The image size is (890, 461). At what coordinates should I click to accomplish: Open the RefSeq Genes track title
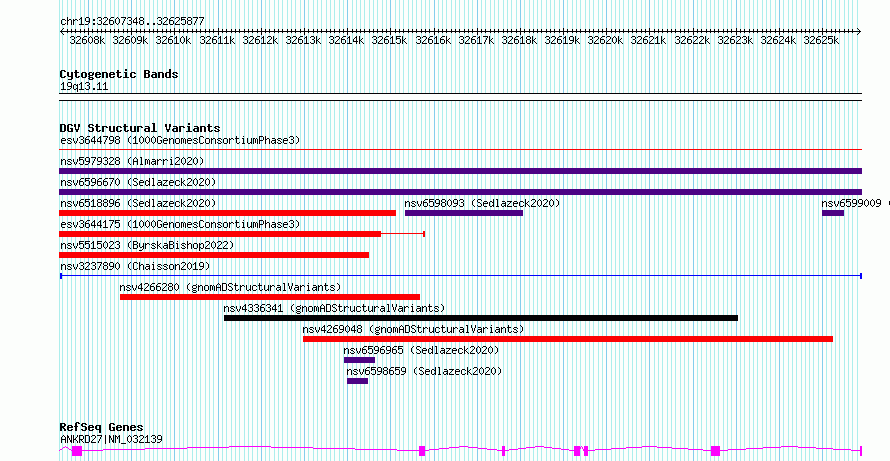point(102,427)
